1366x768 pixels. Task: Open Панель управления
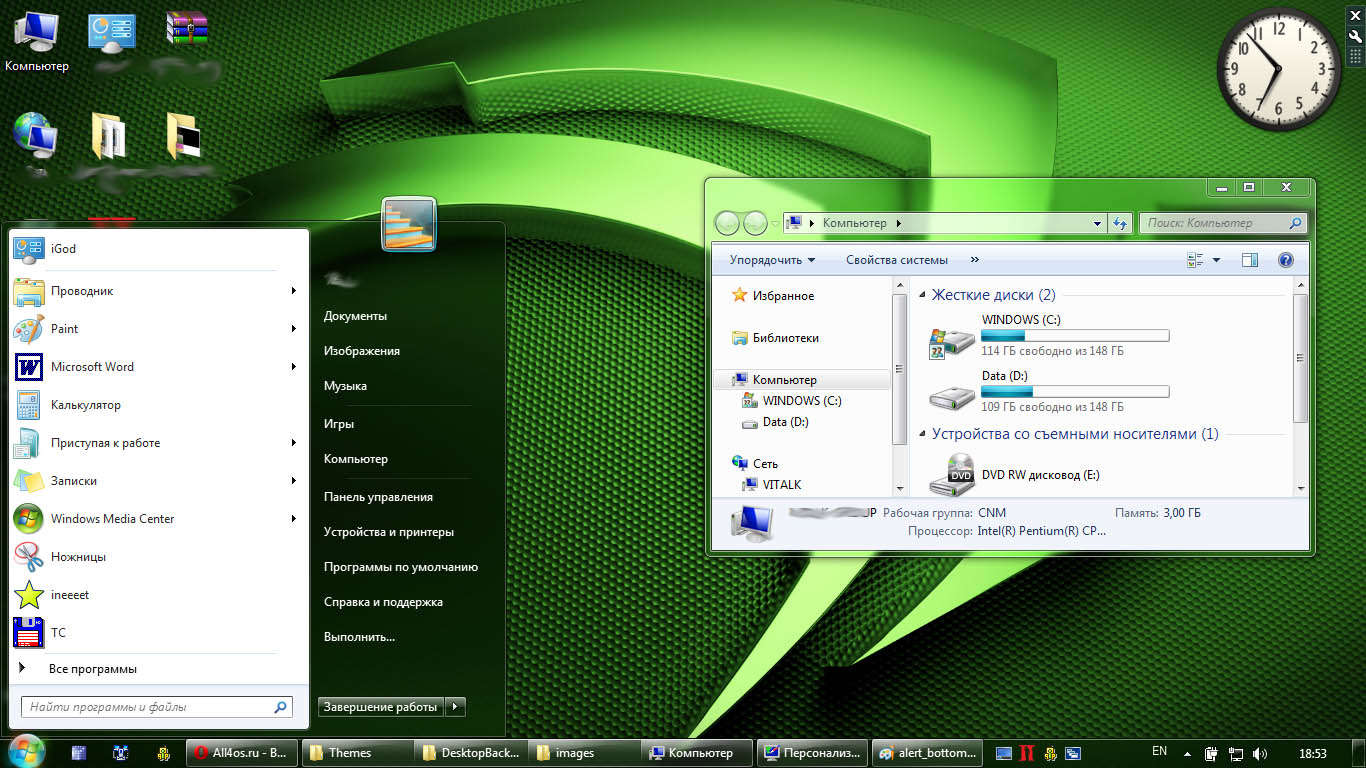(378, 497)
